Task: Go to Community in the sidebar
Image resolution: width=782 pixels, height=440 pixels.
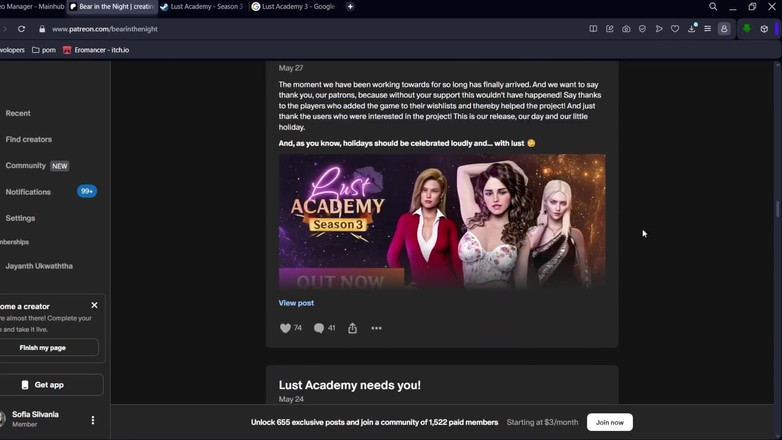Action: coord(26,166)
